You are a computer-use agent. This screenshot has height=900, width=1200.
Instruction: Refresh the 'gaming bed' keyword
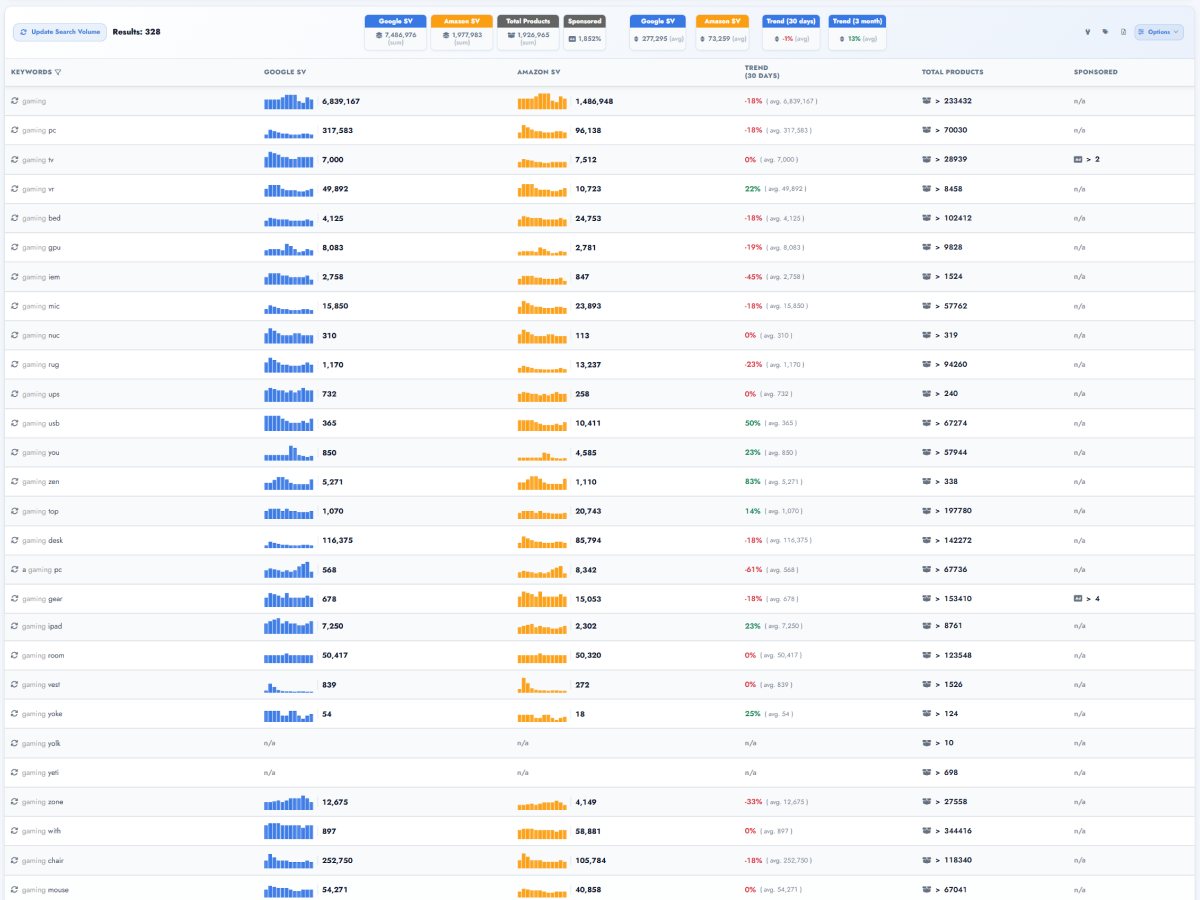pyautogui.click(x=15, y=218)
